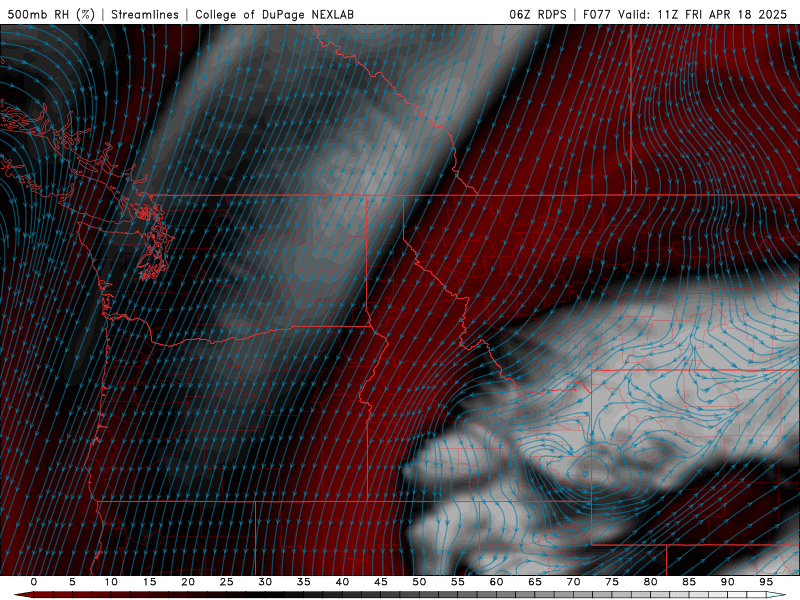Click the colorbar label '90'
Viewport: 800px width, 600px height.
click(728, 582)
